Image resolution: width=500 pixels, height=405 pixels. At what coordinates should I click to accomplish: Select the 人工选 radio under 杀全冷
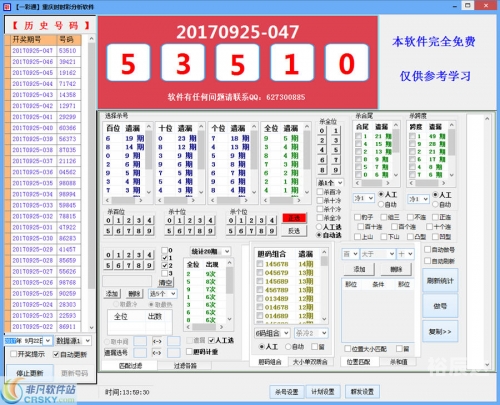(x=319, y=227)
